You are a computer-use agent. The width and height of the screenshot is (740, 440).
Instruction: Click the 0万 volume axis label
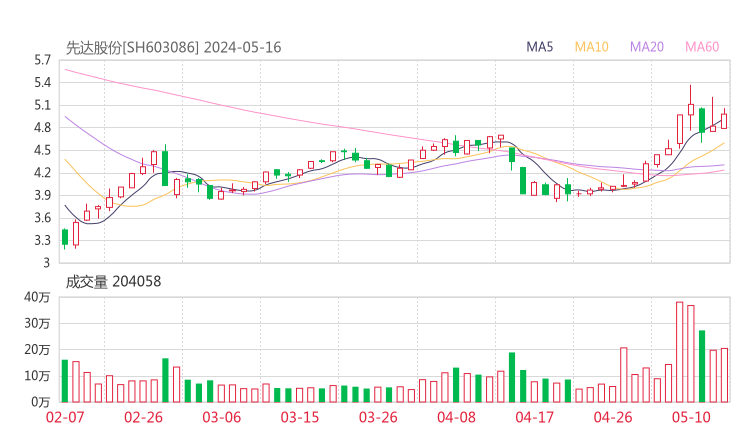click(40, 402)
